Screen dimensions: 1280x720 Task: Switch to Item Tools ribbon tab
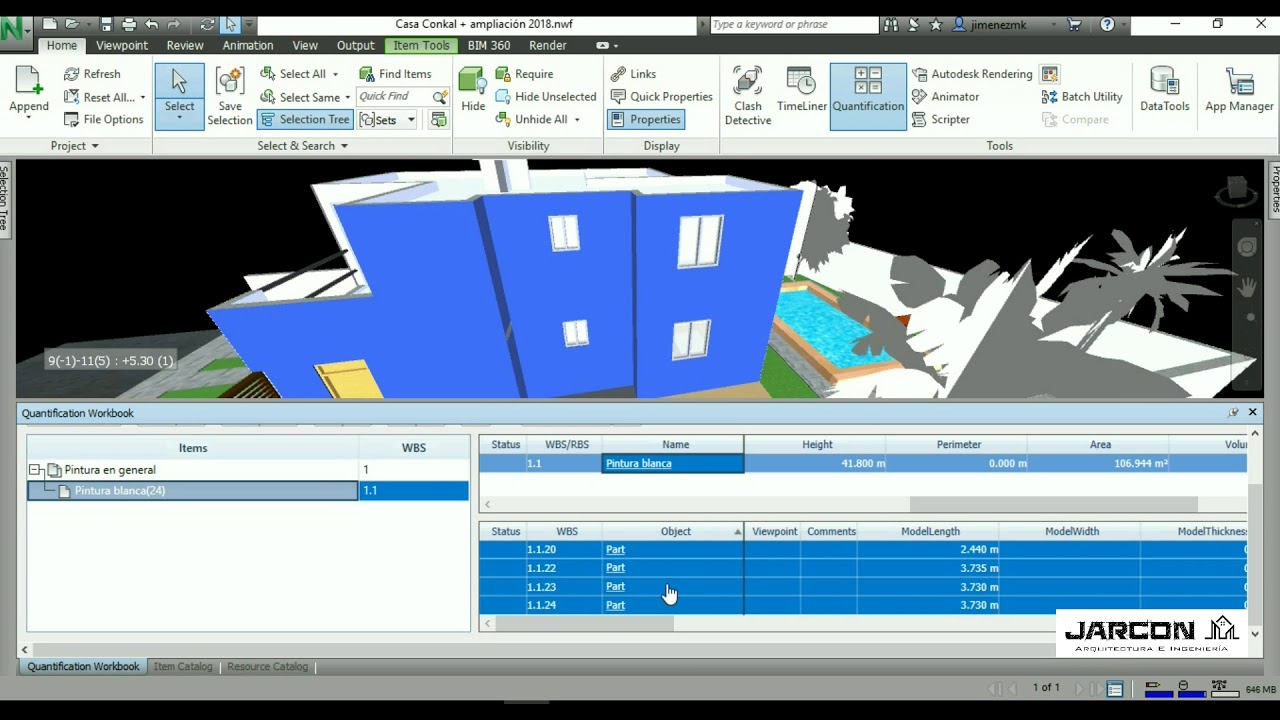421,45
